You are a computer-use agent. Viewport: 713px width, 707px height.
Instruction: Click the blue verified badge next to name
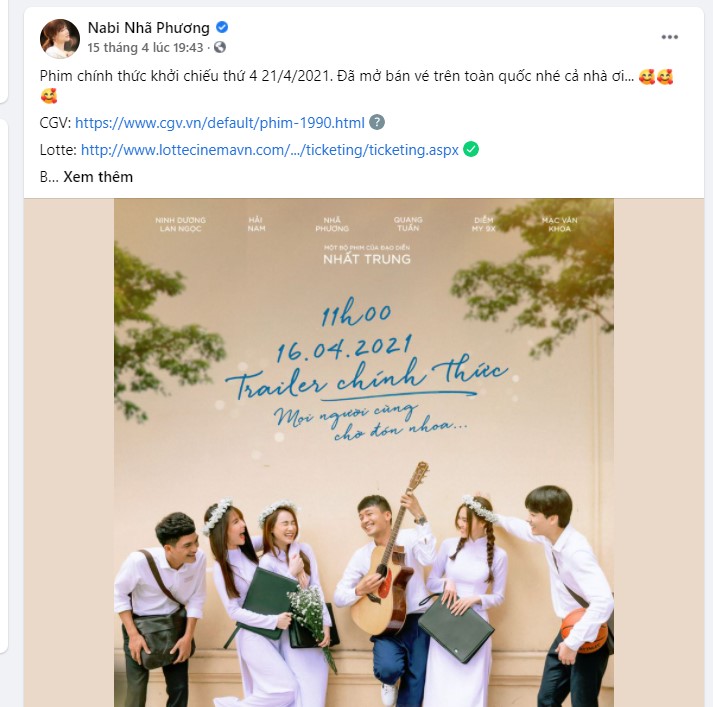click(x=222, y=27)
